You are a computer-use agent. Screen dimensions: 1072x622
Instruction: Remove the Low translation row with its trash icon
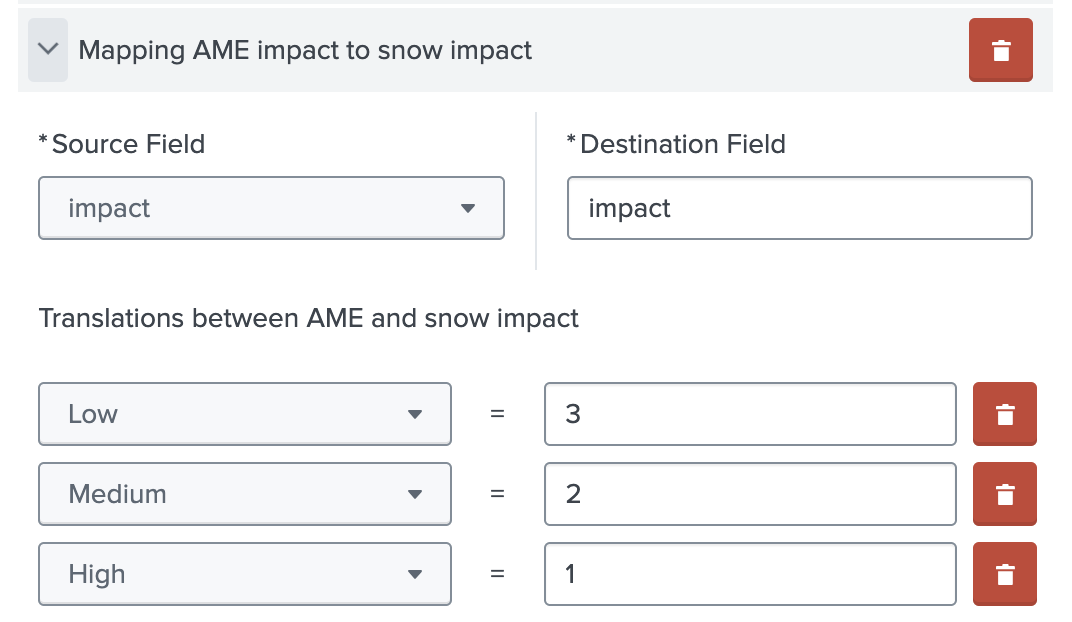pyautogui.click(x=1004, y=414)
